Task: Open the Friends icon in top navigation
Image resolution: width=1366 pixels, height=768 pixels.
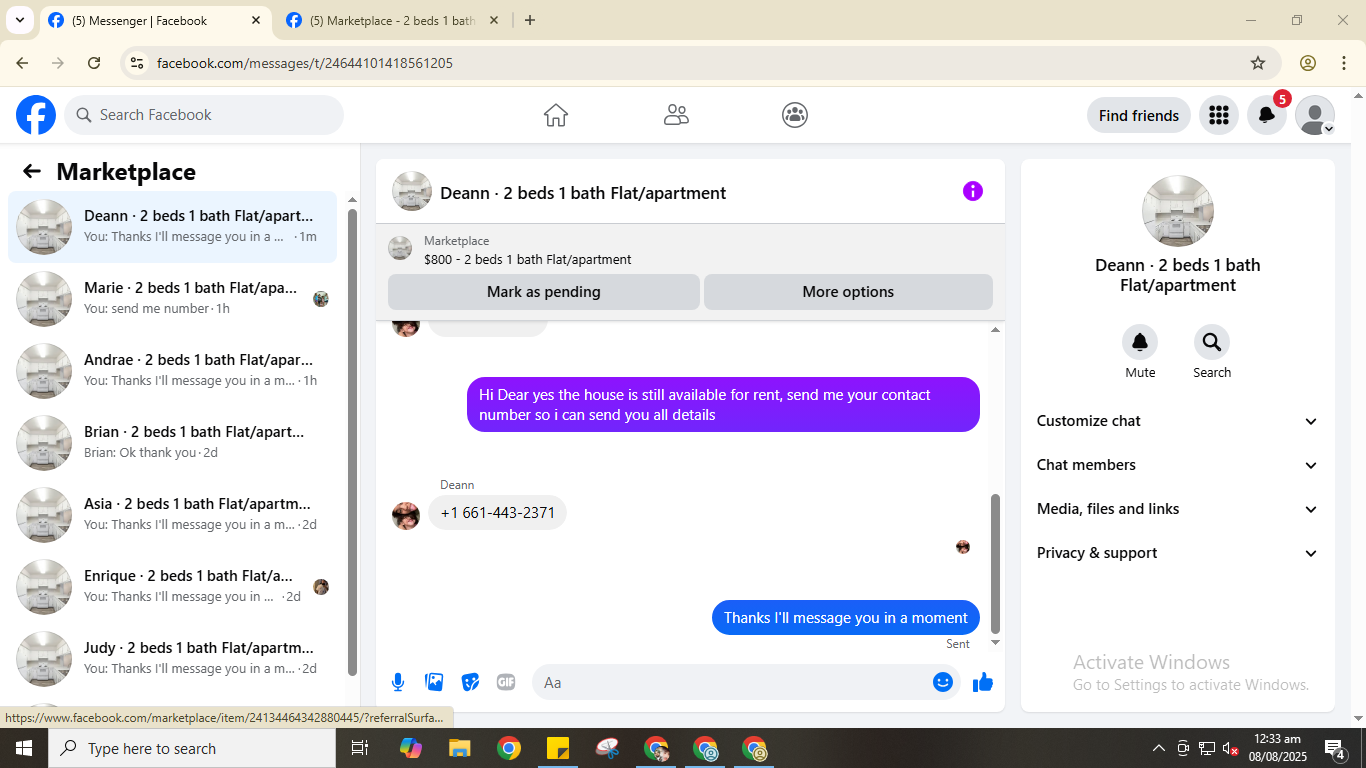Action: click(x=676, y=115)
